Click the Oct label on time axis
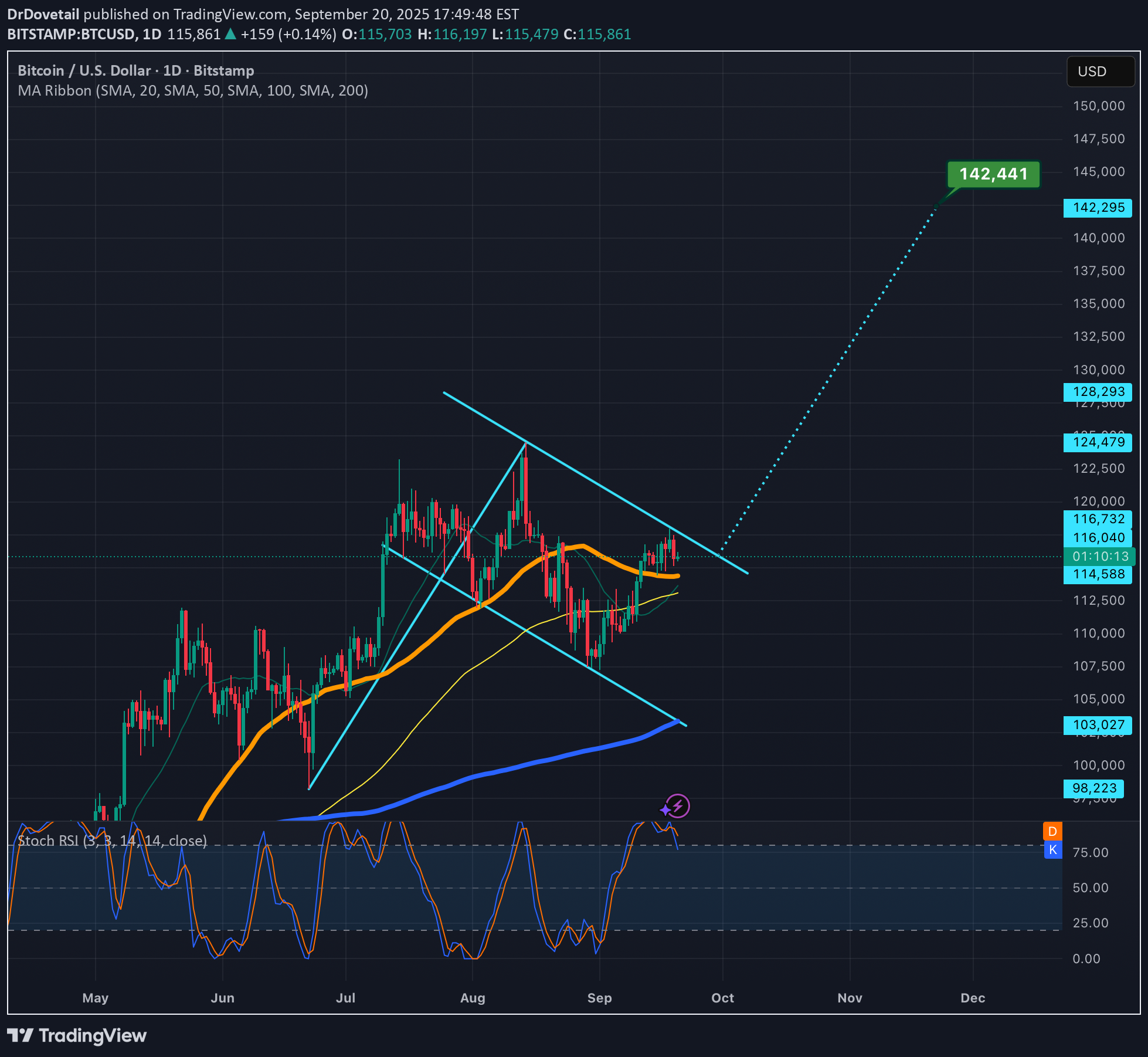1148x1057 pixels. tap(722, 998)
